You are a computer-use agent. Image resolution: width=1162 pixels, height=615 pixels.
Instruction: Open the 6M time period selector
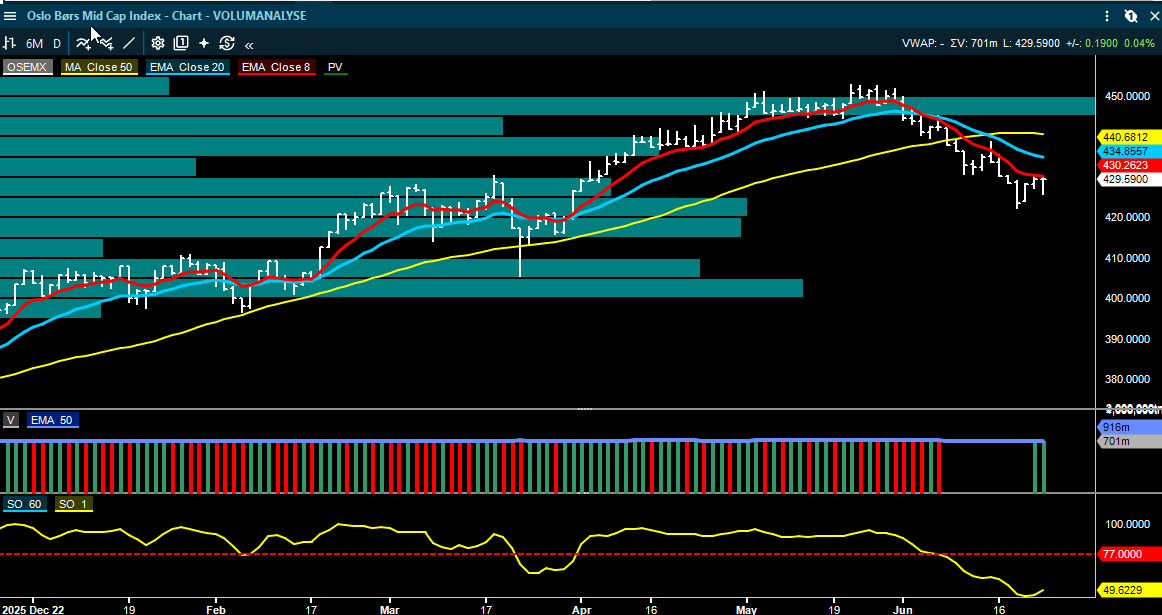pyautogui.click(x=34, y=44)
